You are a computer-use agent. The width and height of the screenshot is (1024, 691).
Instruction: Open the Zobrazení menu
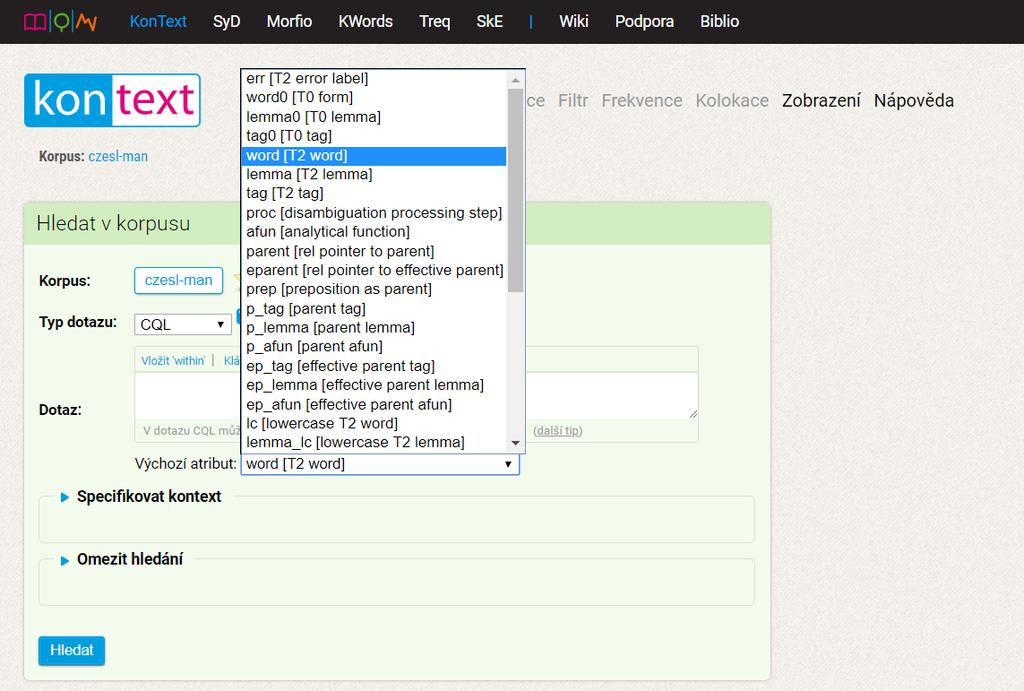tap(822, 101)
